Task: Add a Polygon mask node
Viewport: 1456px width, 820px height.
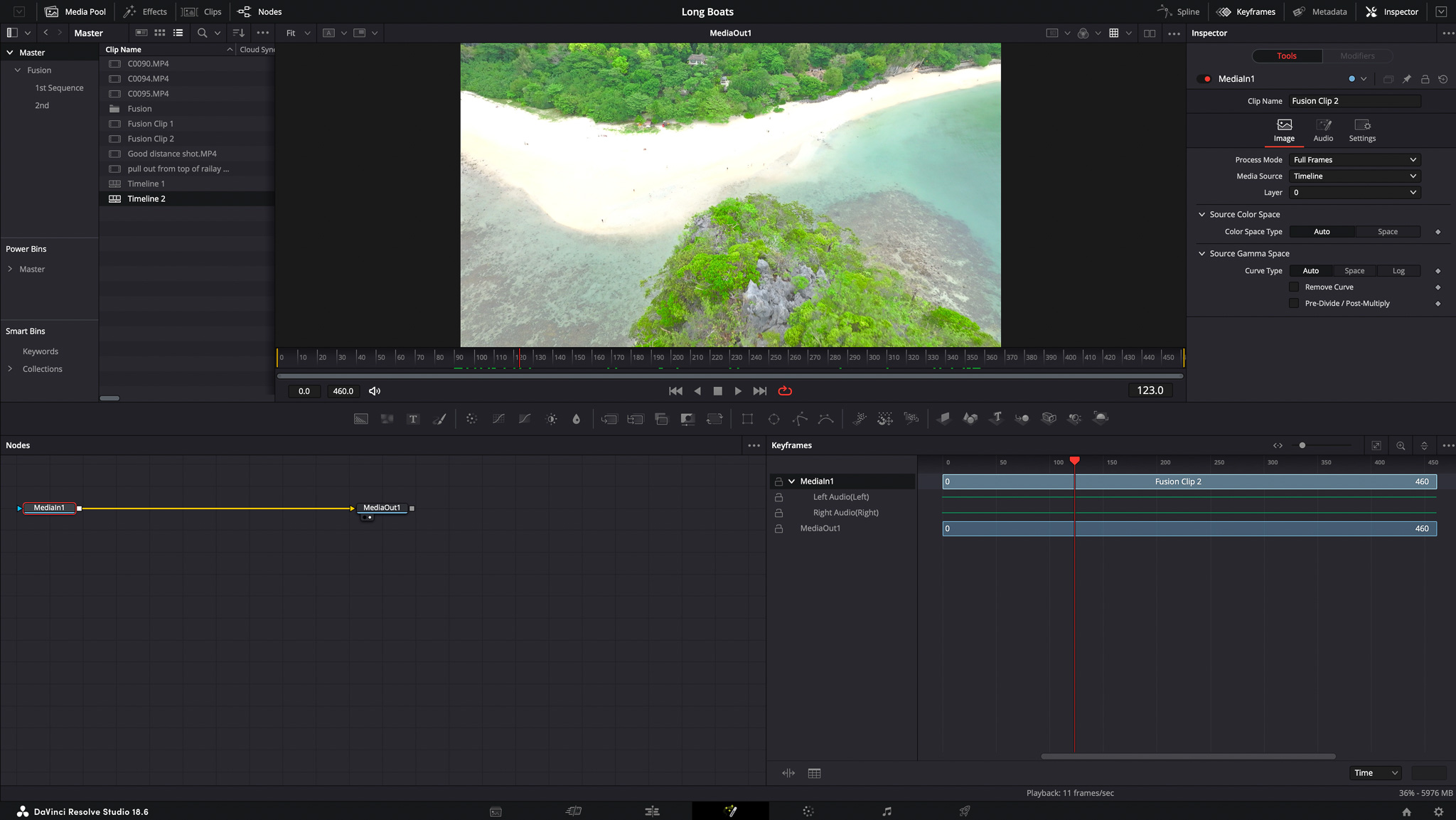Action: [800, 419]
